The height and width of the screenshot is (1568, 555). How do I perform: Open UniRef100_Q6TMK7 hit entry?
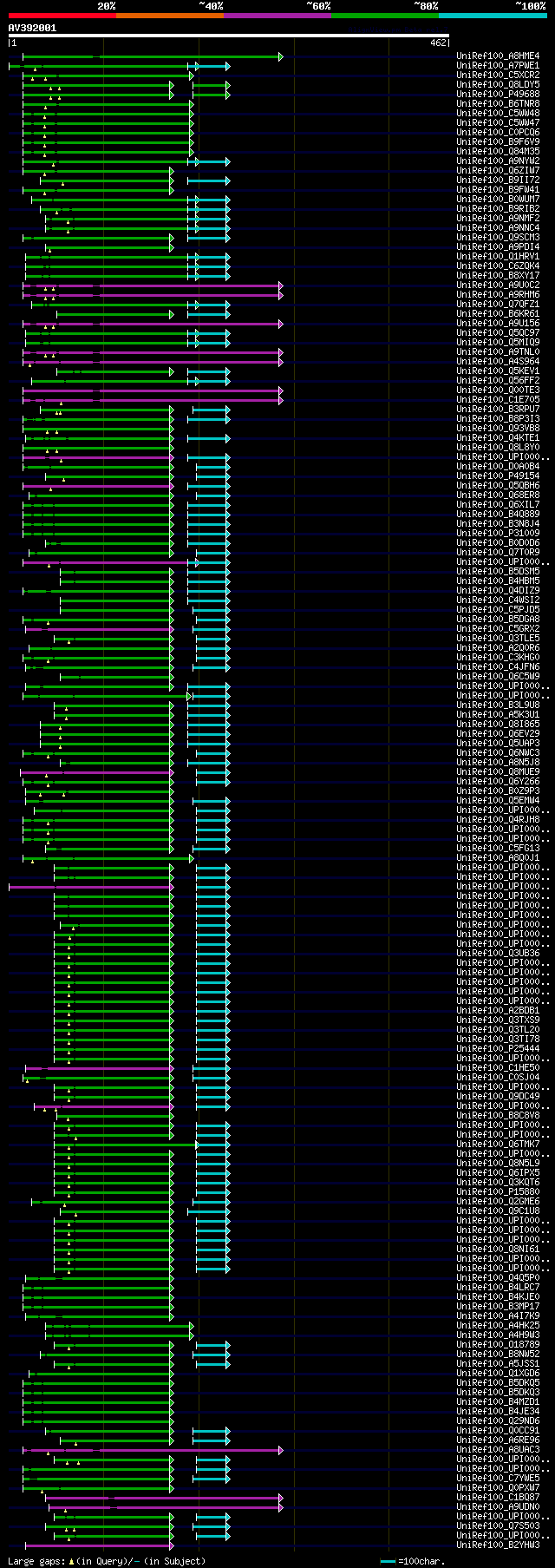498,1145
